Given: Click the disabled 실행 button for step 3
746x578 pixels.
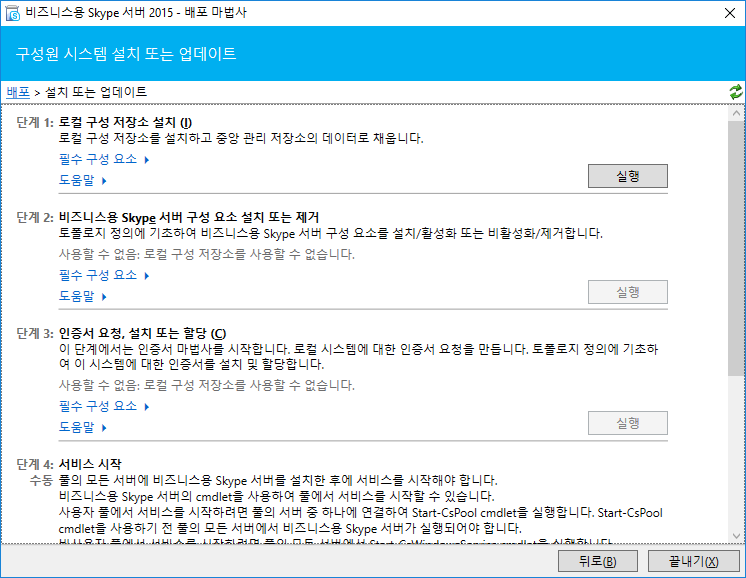Looking at the screenshot, I should pos(628,423).
